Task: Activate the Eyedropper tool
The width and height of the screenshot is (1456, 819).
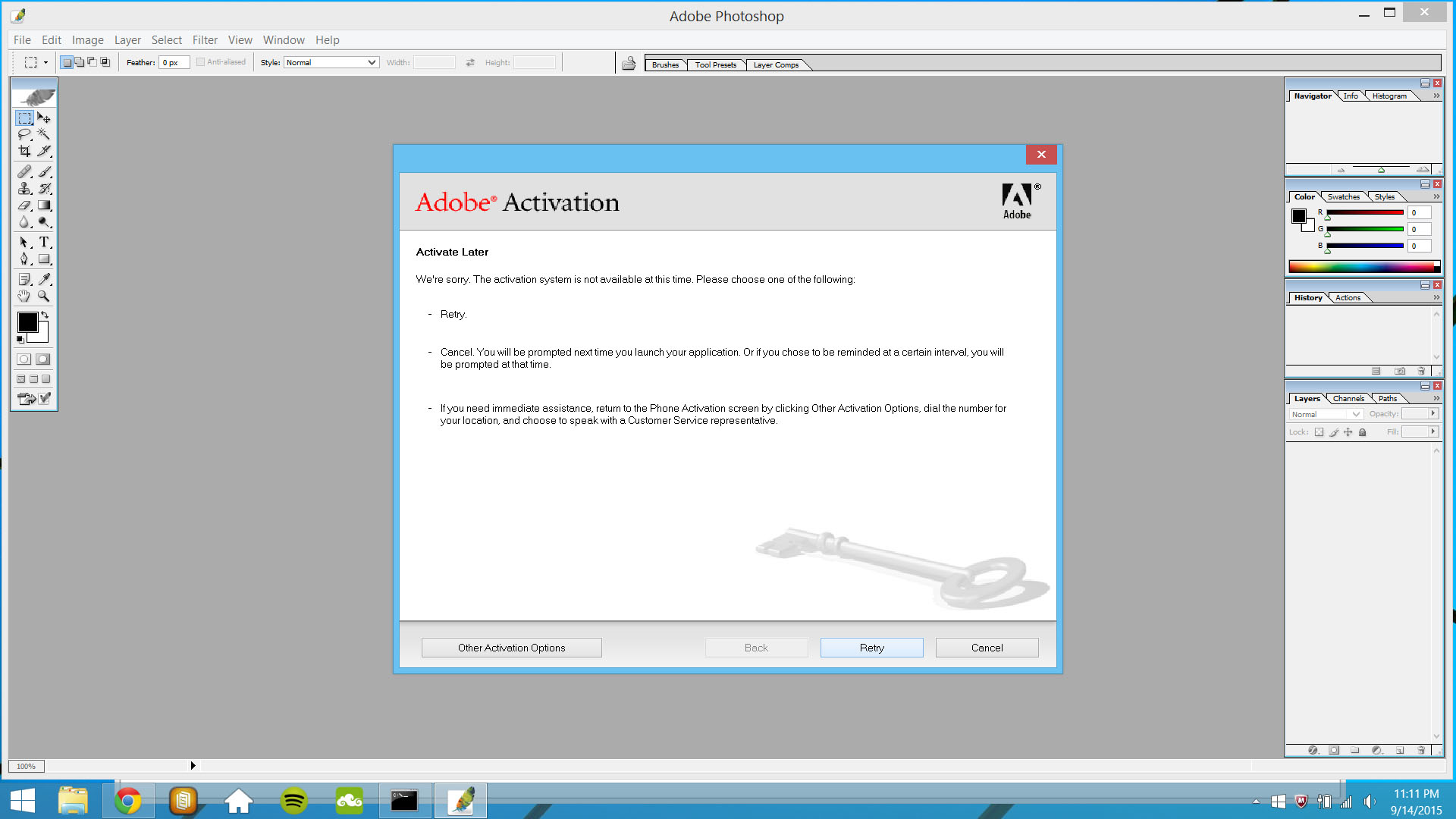Action: [x=44, y=279]
